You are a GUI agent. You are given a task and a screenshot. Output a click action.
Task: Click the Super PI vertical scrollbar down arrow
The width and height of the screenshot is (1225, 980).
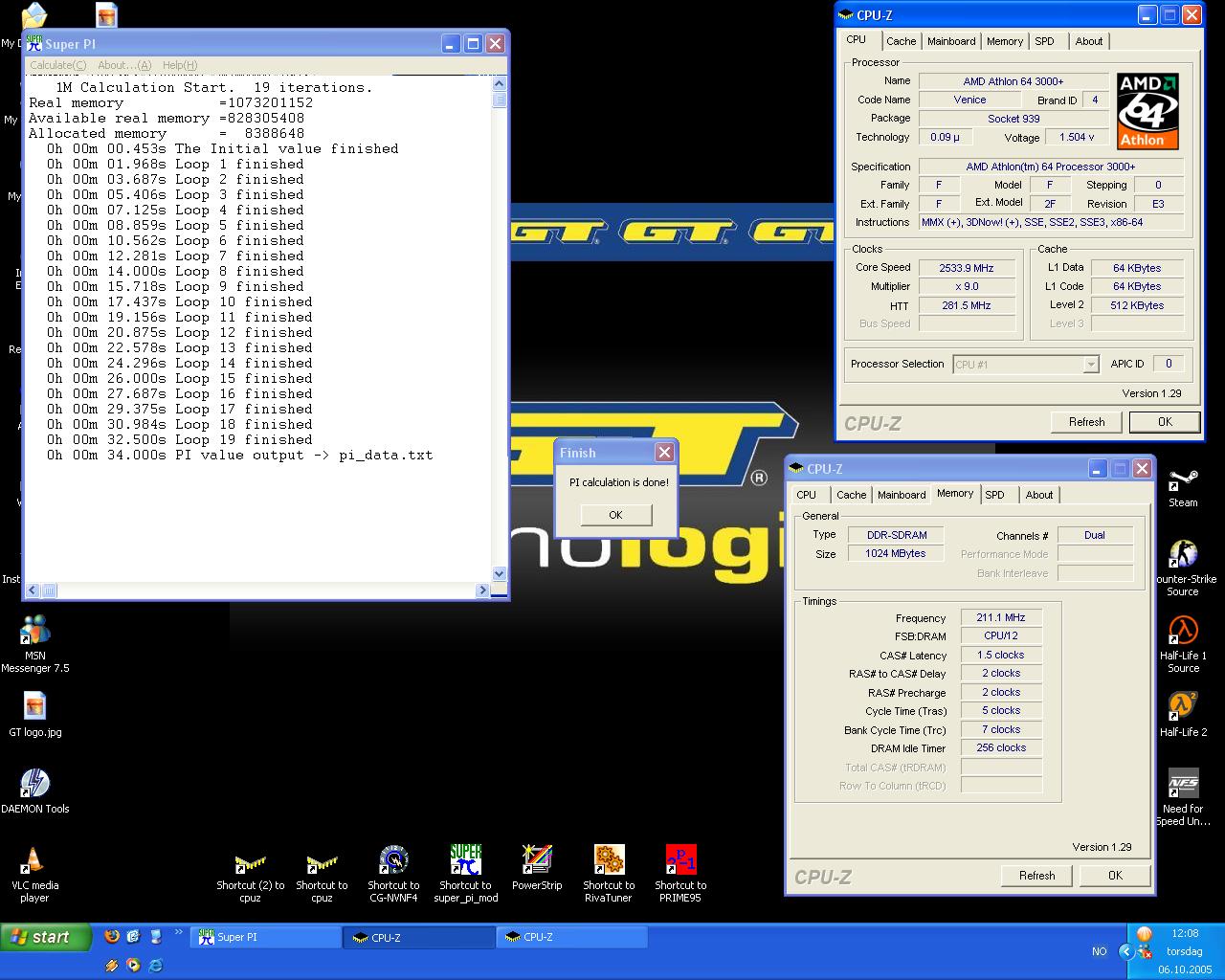click(x=499, y=574)
